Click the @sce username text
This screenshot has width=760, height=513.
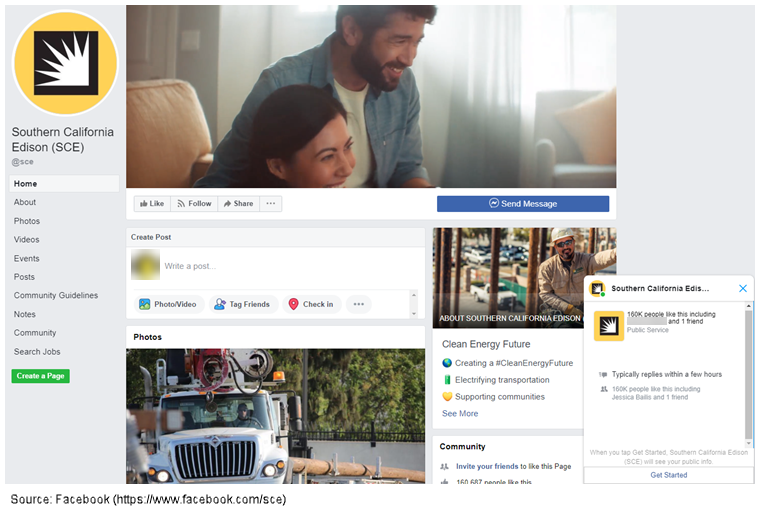tap(23, 162)
